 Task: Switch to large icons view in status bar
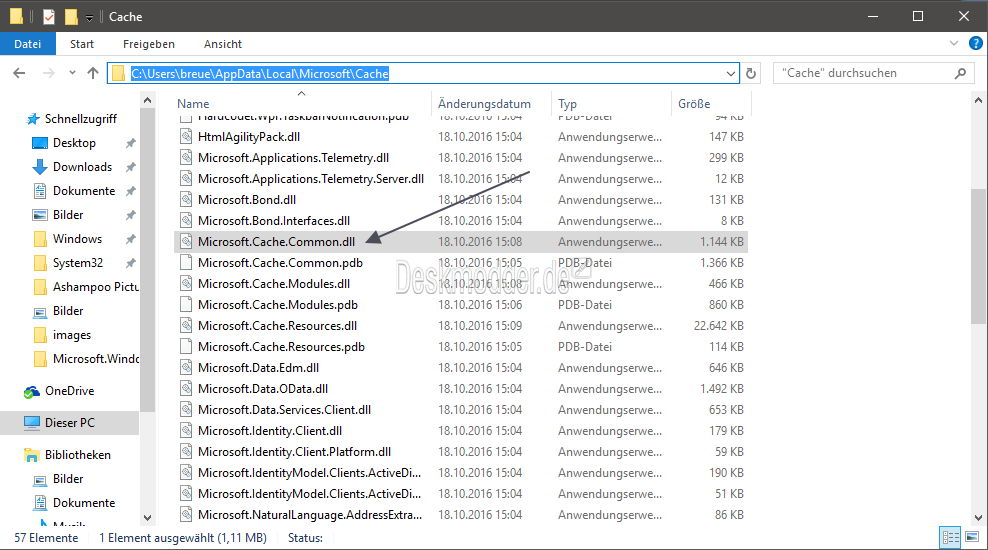(972, 537)
